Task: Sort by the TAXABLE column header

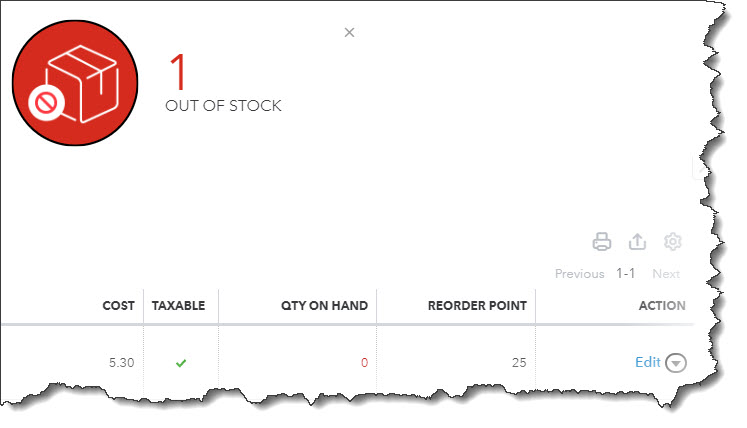Action: [179, 306]
